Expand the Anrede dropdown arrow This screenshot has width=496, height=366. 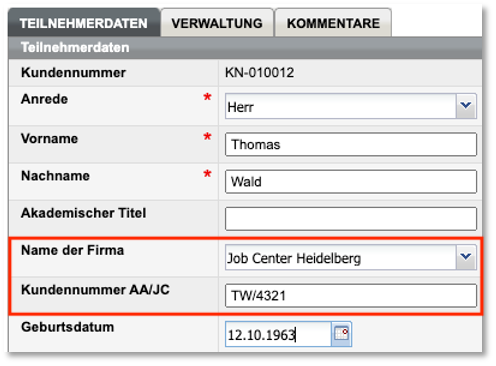[466, 106]
